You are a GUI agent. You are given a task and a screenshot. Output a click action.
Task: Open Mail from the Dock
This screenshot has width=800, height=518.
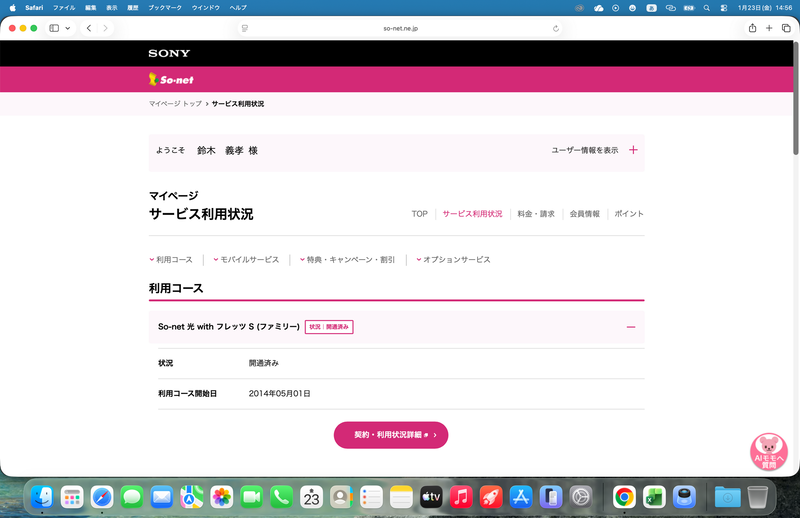(162, 497)
